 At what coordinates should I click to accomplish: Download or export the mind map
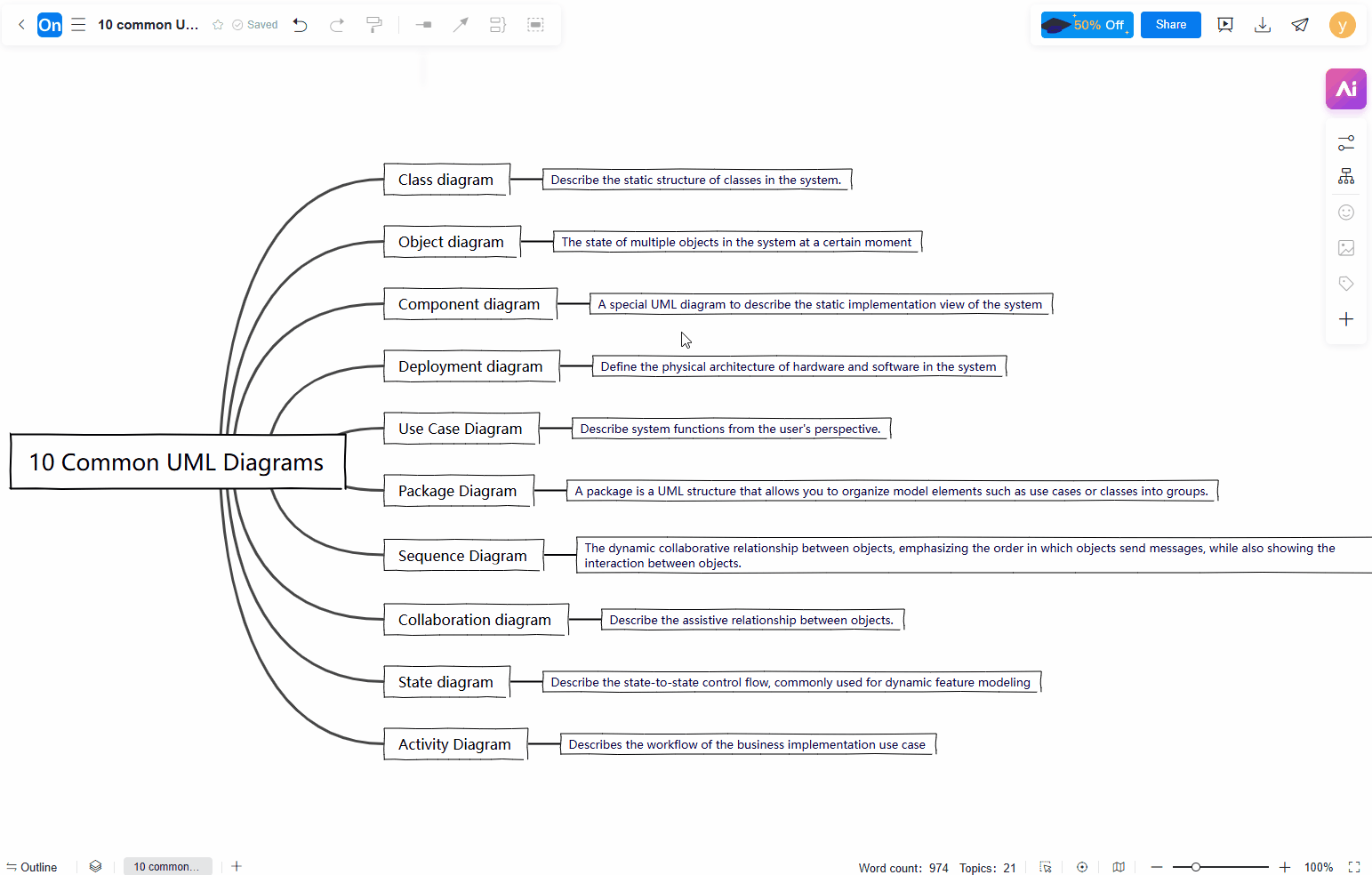coord(1263,25)
